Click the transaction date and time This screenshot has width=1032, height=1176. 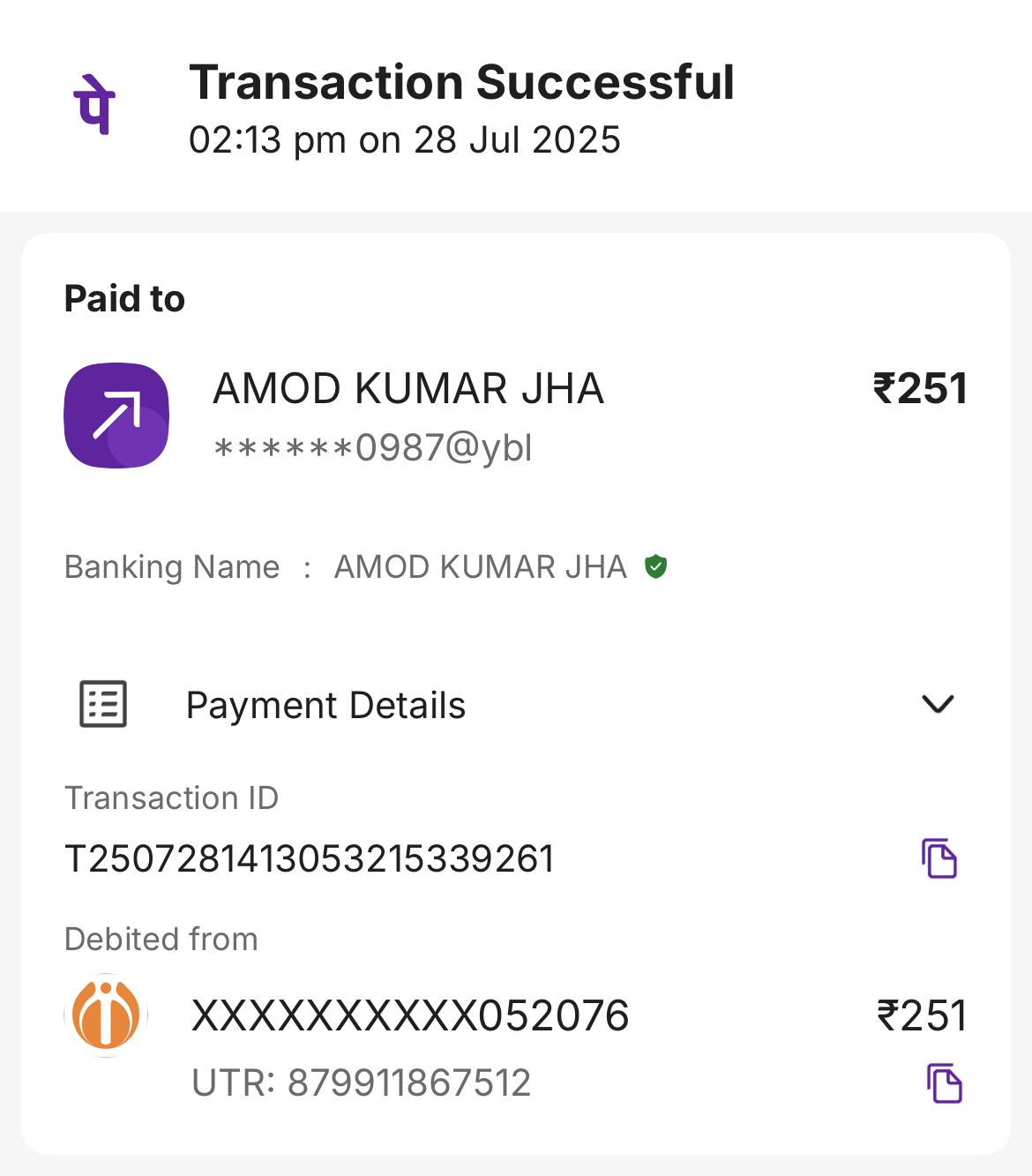click(405, 140)
